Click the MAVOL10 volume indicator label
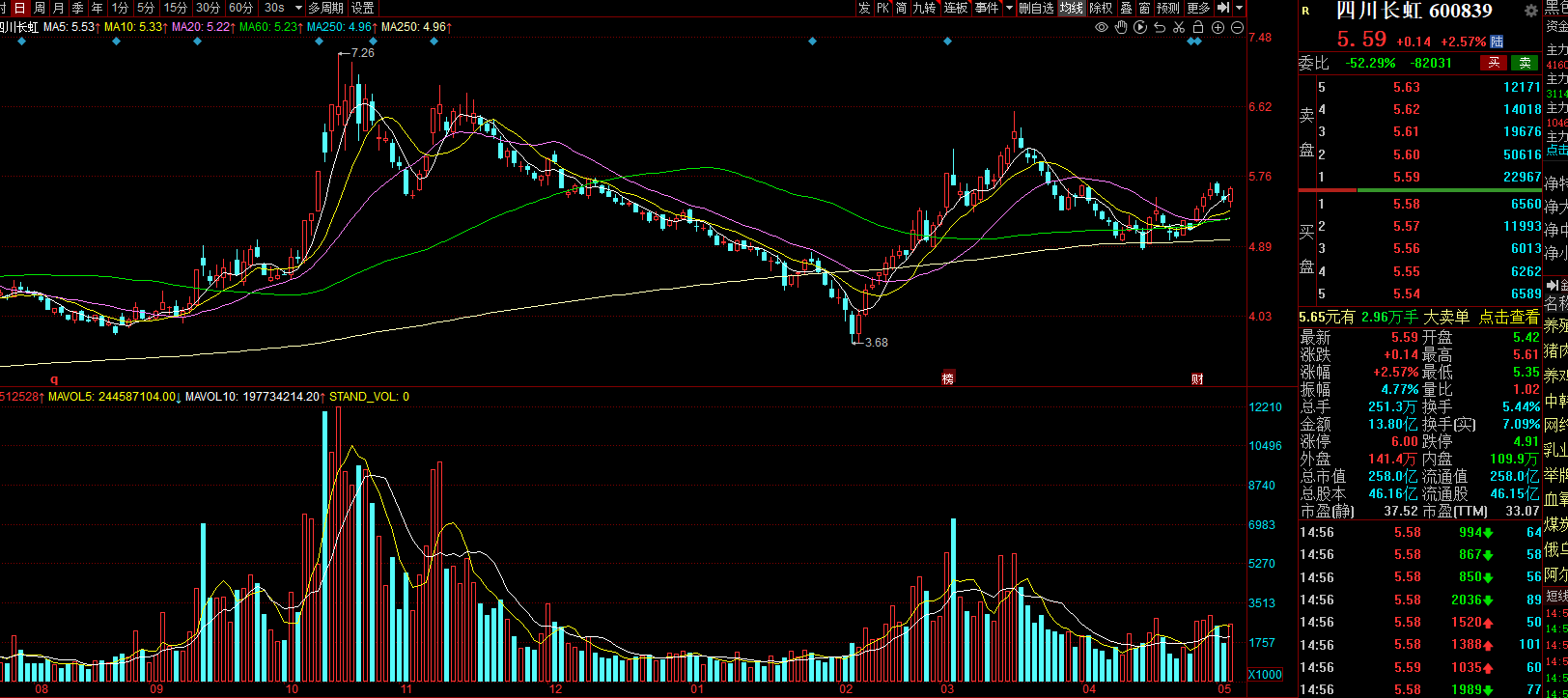The height and width of the screenshot is (698, 1568). coord(255,397)
